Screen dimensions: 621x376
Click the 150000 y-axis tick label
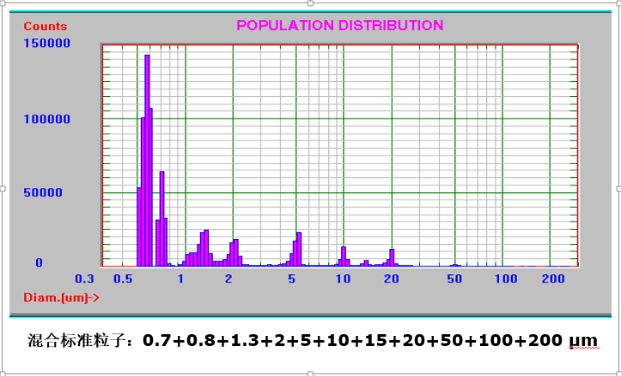pos(47,43)
